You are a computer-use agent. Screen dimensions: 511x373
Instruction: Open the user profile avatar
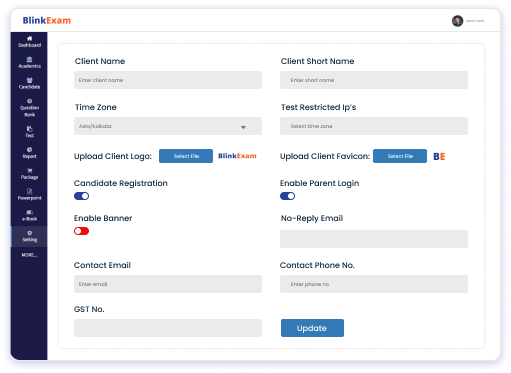457,21
